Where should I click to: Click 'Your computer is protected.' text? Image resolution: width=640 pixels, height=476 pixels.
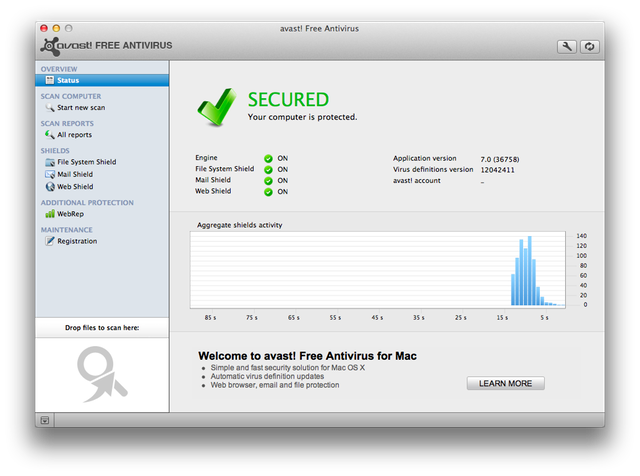coord(302,117)
